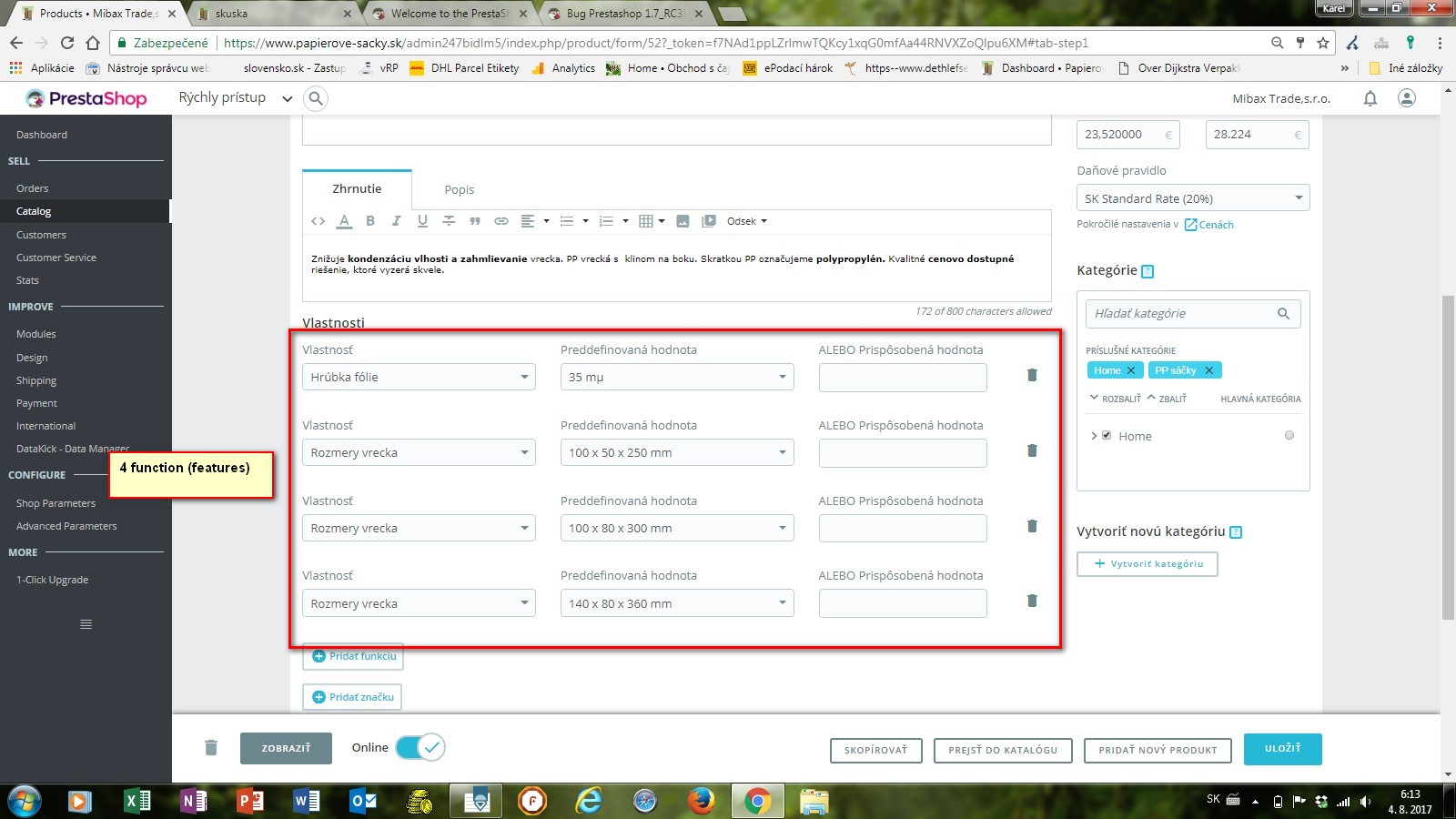Open SK Standard Rate tax rule dropdown

[1193, 198]
